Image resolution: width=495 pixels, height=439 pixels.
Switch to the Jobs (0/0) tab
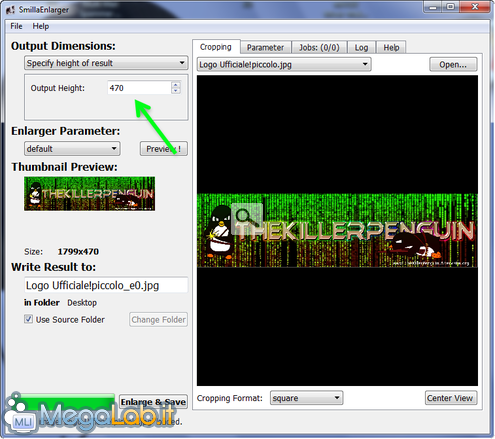point(319,47)
